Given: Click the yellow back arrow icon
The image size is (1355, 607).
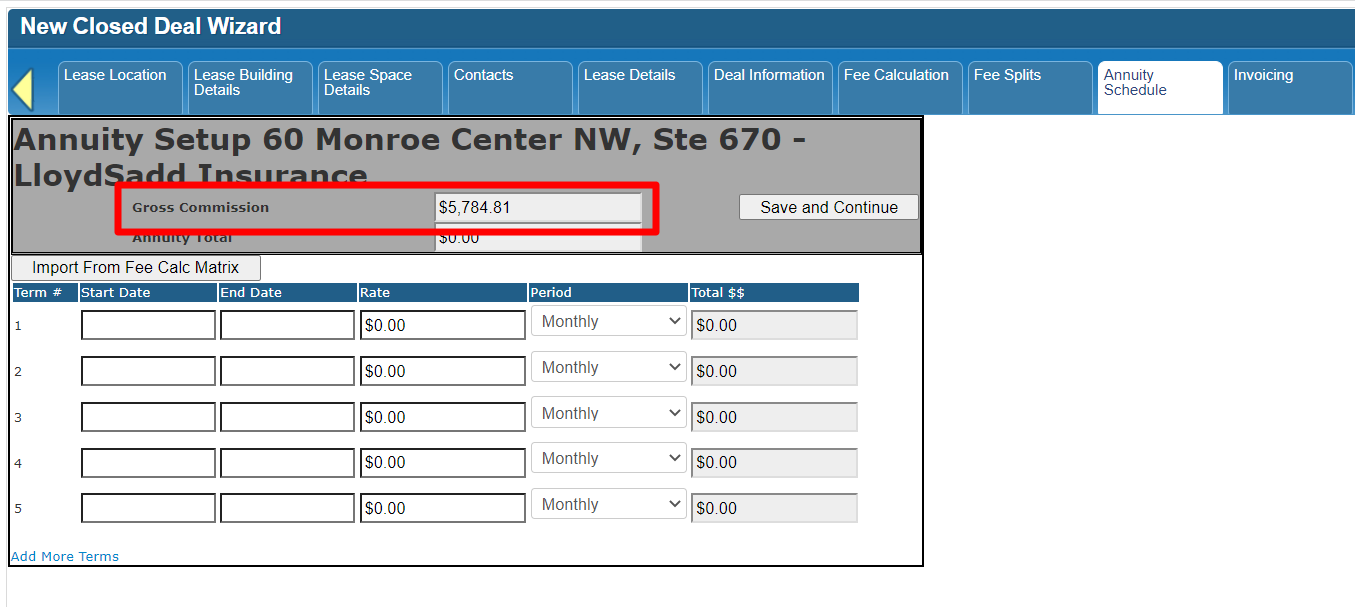Looking at the screenshot, I should point(22,90).
